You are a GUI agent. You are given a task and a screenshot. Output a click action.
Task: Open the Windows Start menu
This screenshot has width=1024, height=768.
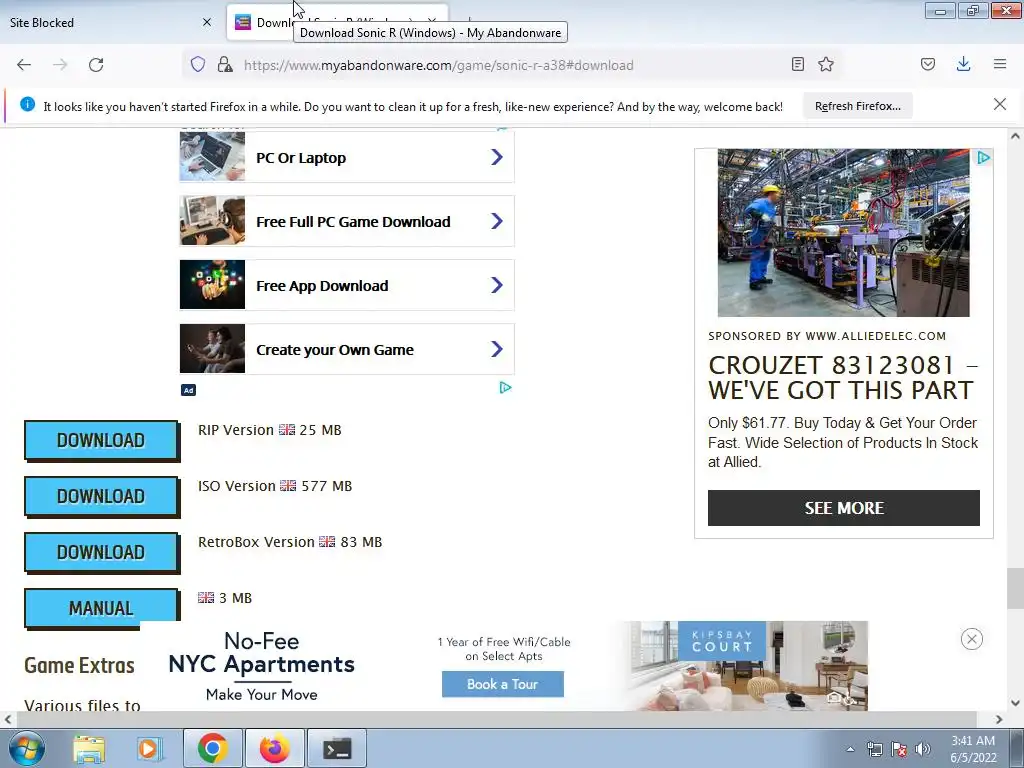click(x=27, y=748)
